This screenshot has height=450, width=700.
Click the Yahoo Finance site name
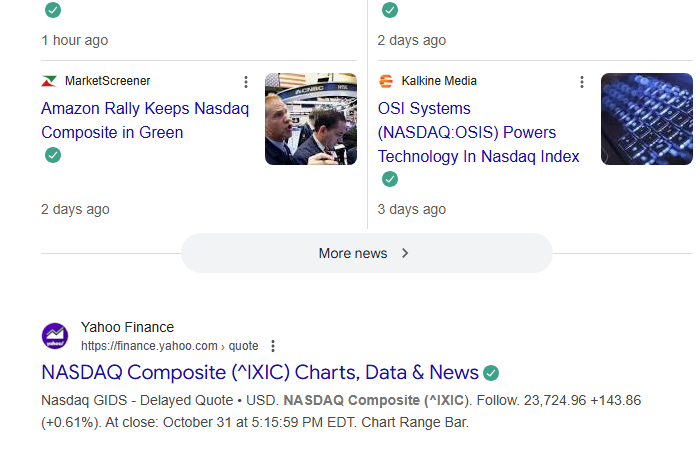pos(127,327)
